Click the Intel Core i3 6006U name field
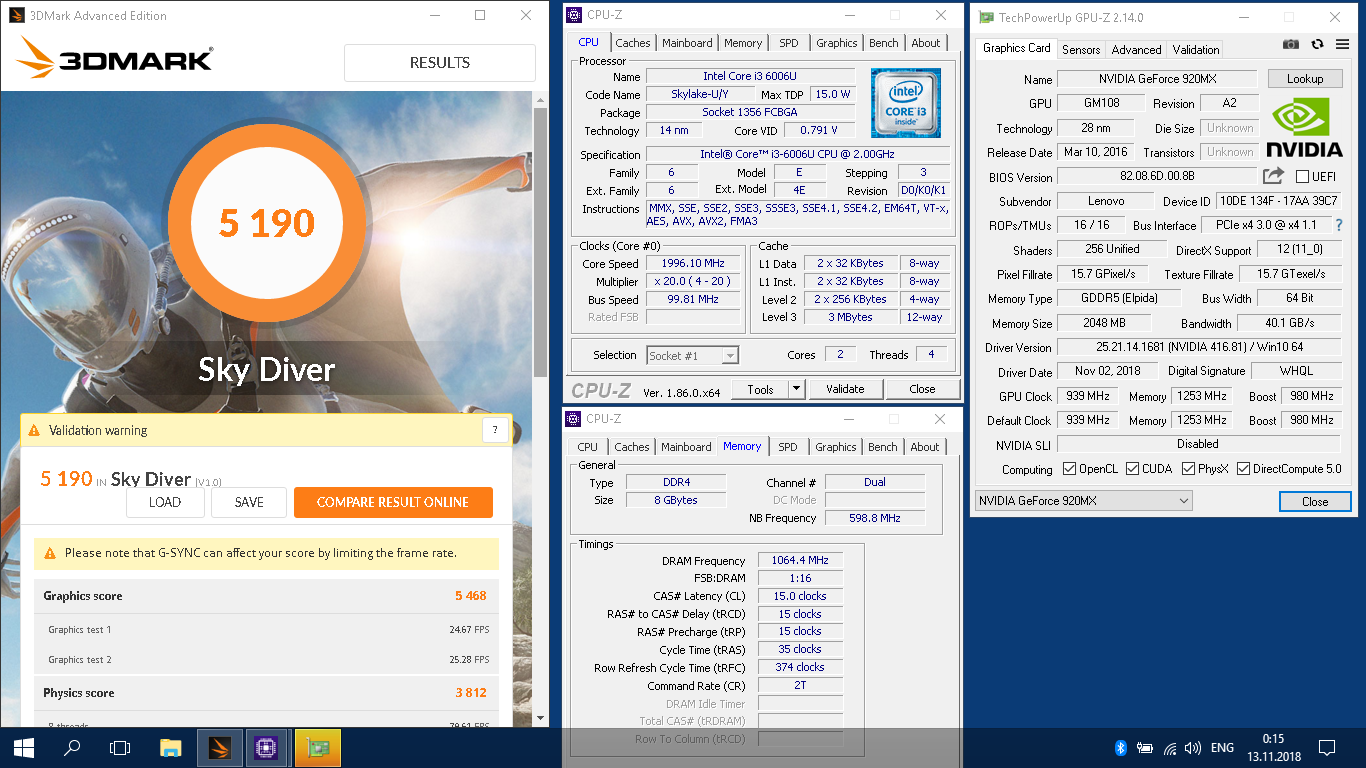 (x=750, y=76)
